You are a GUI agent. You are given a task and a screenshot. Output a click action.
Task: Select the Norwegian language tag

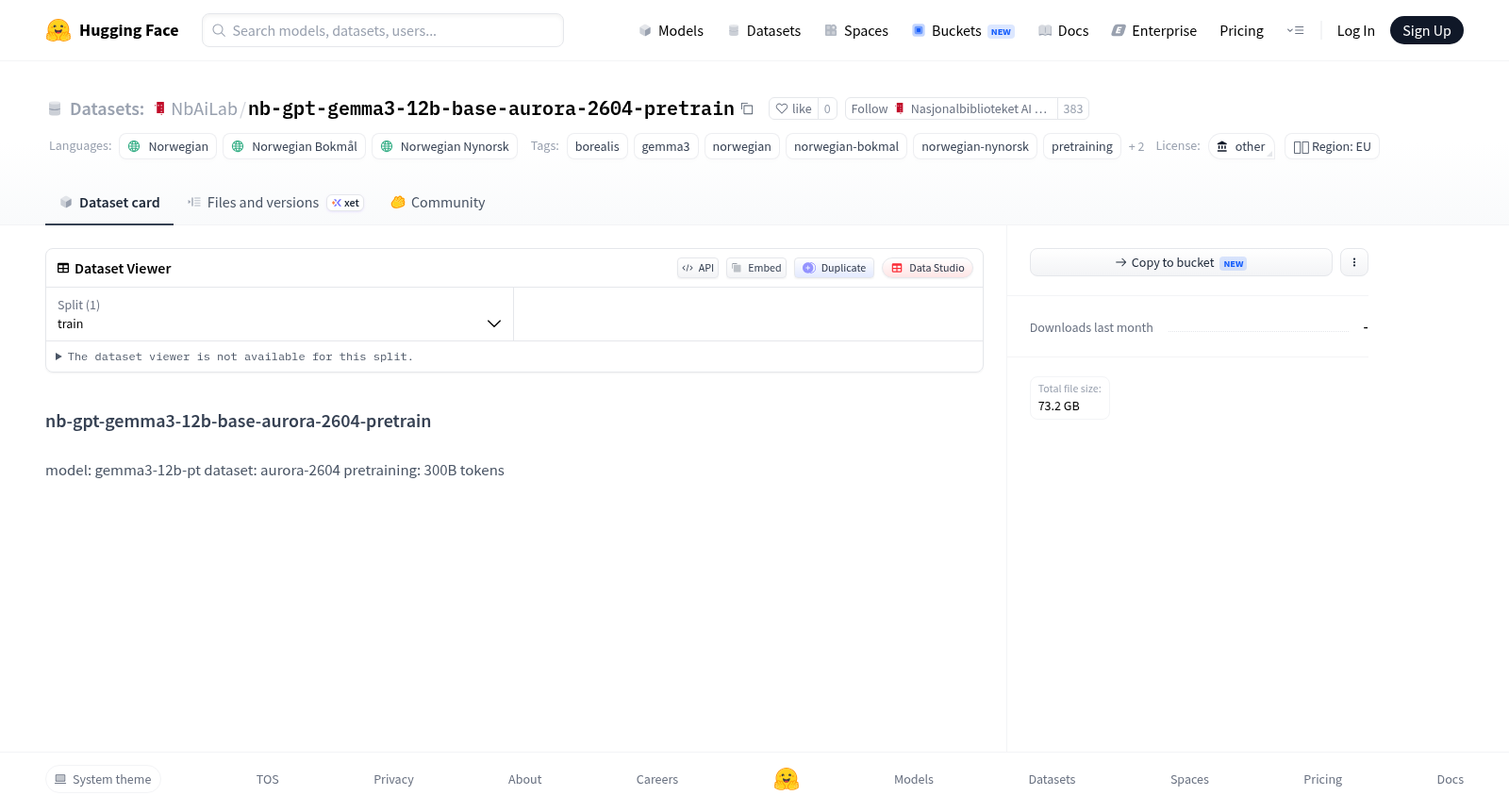pos(168,146)
